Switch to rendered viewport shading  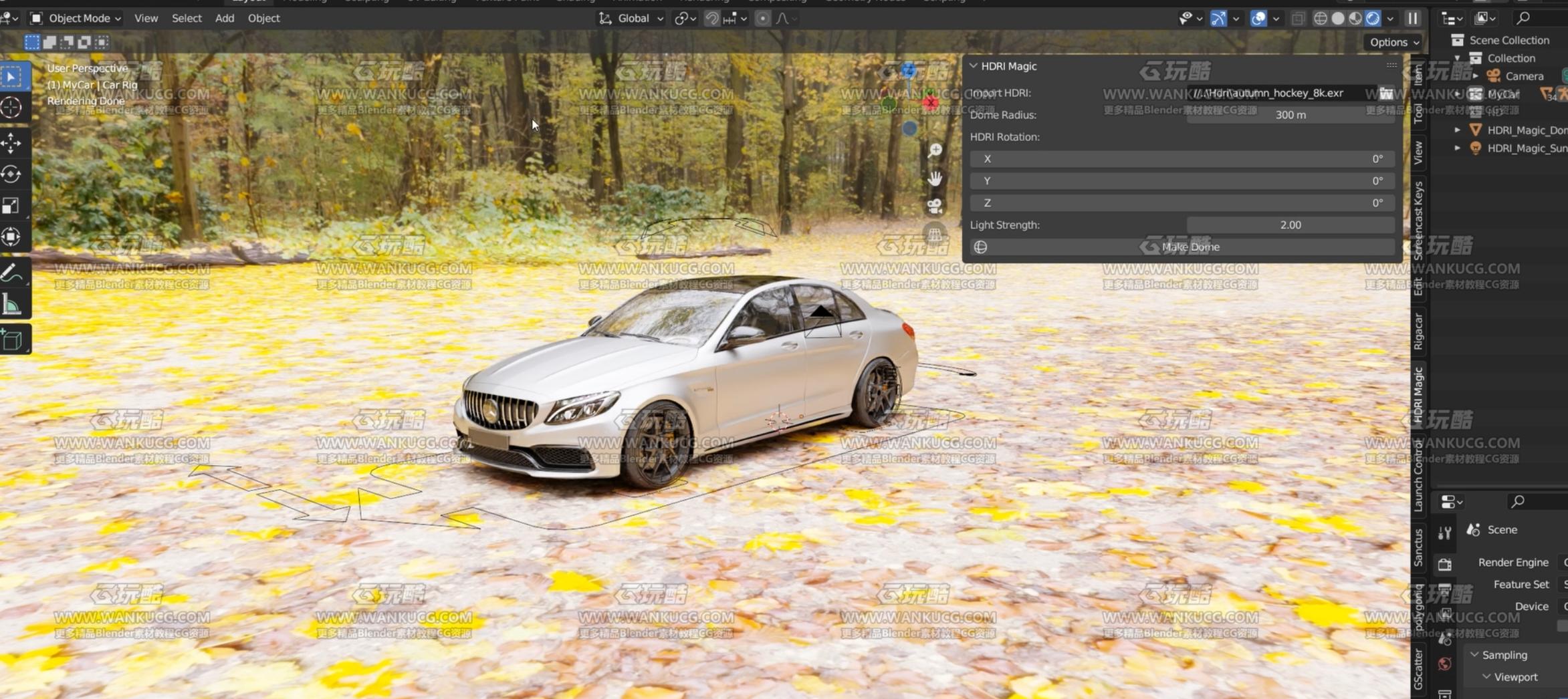(1373, 19)
